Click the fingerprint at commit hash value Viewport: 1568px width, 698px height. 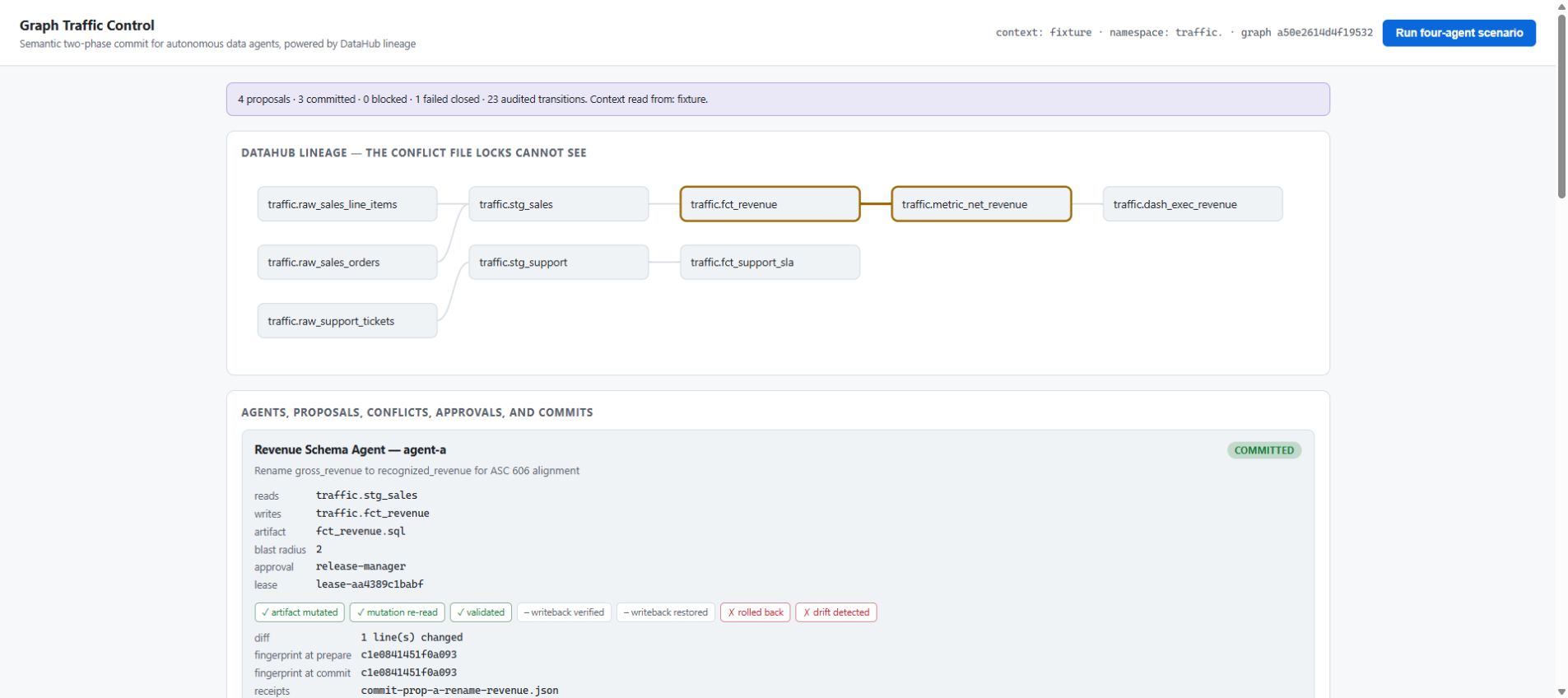(x=409, y=673)
